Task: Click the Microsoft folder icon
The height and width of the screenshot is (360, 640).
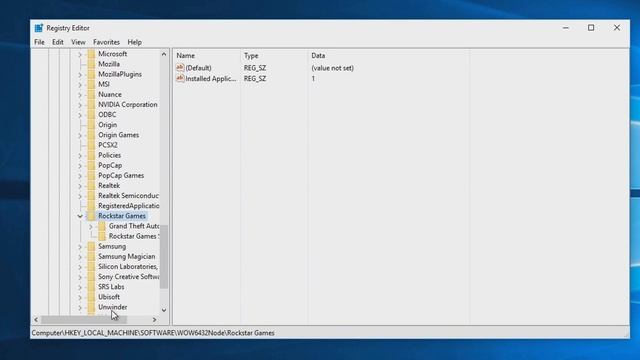Action: click(91, 54)
